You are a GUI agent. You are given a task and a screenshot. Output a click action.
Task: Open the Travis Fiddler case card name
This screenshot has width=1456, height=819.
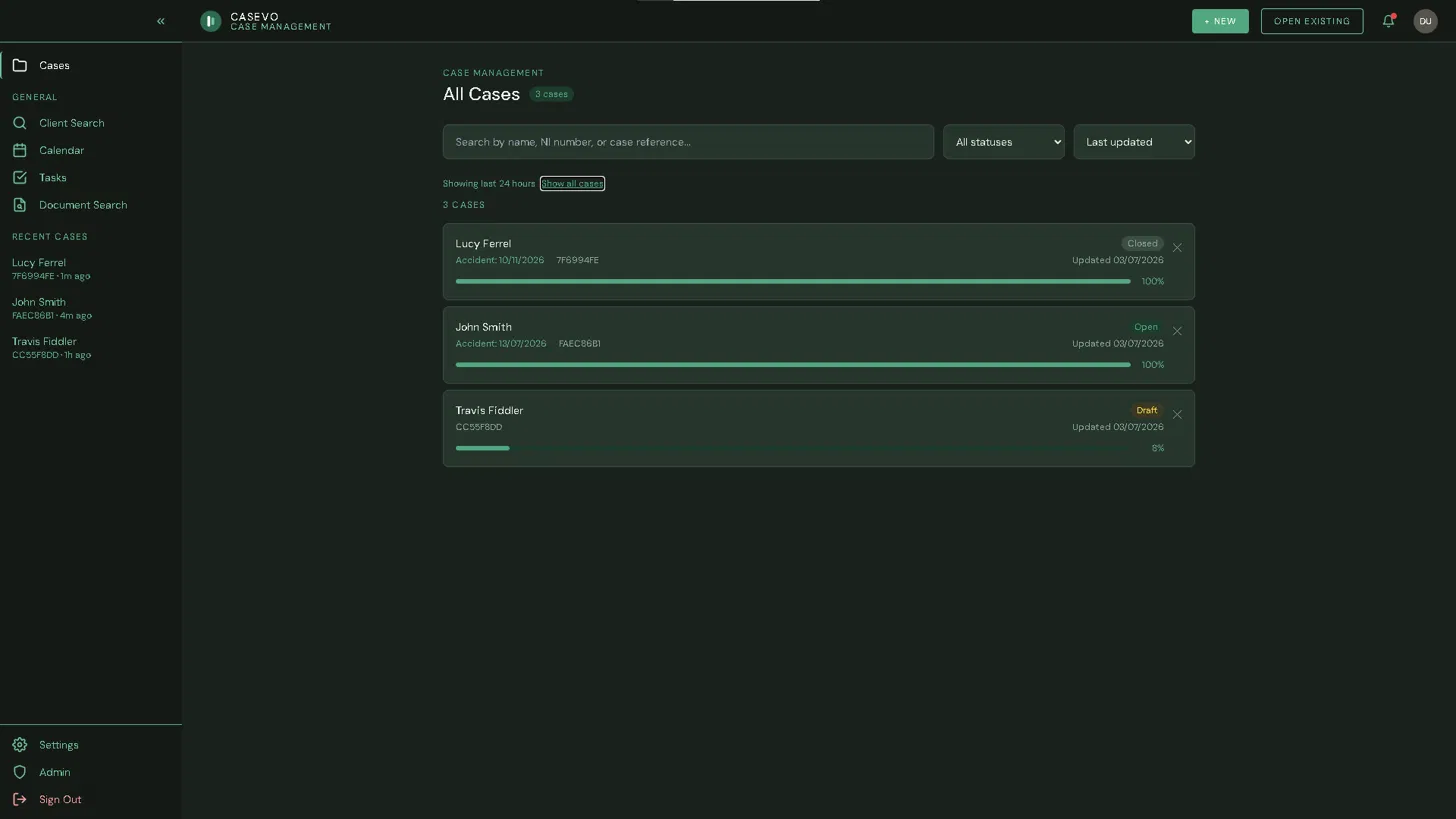point(489,411)
